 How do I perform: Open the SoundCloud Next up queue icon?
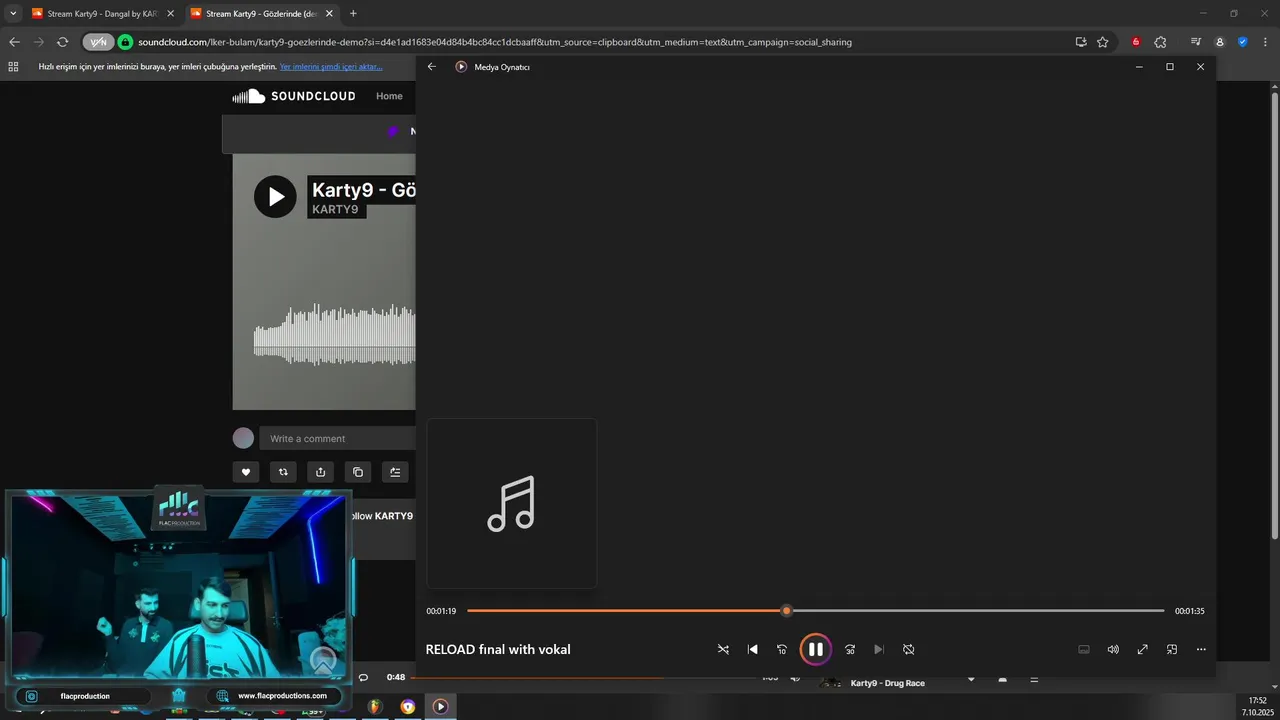[1034, 680]
